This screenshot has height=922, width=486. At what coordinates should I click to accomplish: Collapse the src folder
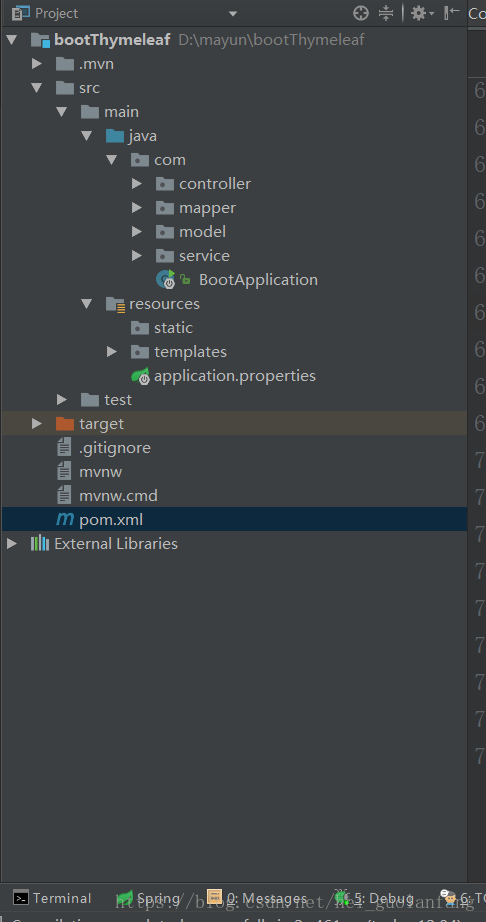click(x=36, y=88)
